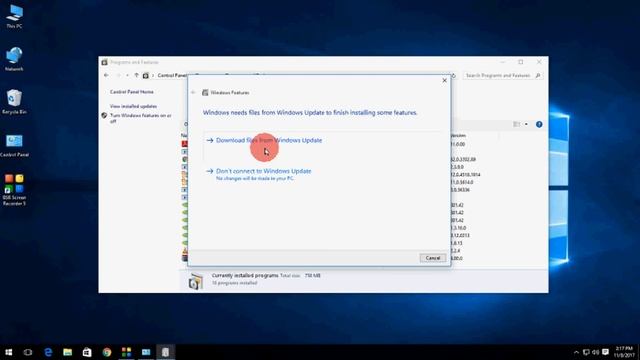Screen dimensions: 640x360
Task: Close the Windows Features dialog
Action: tap(444, 80)
